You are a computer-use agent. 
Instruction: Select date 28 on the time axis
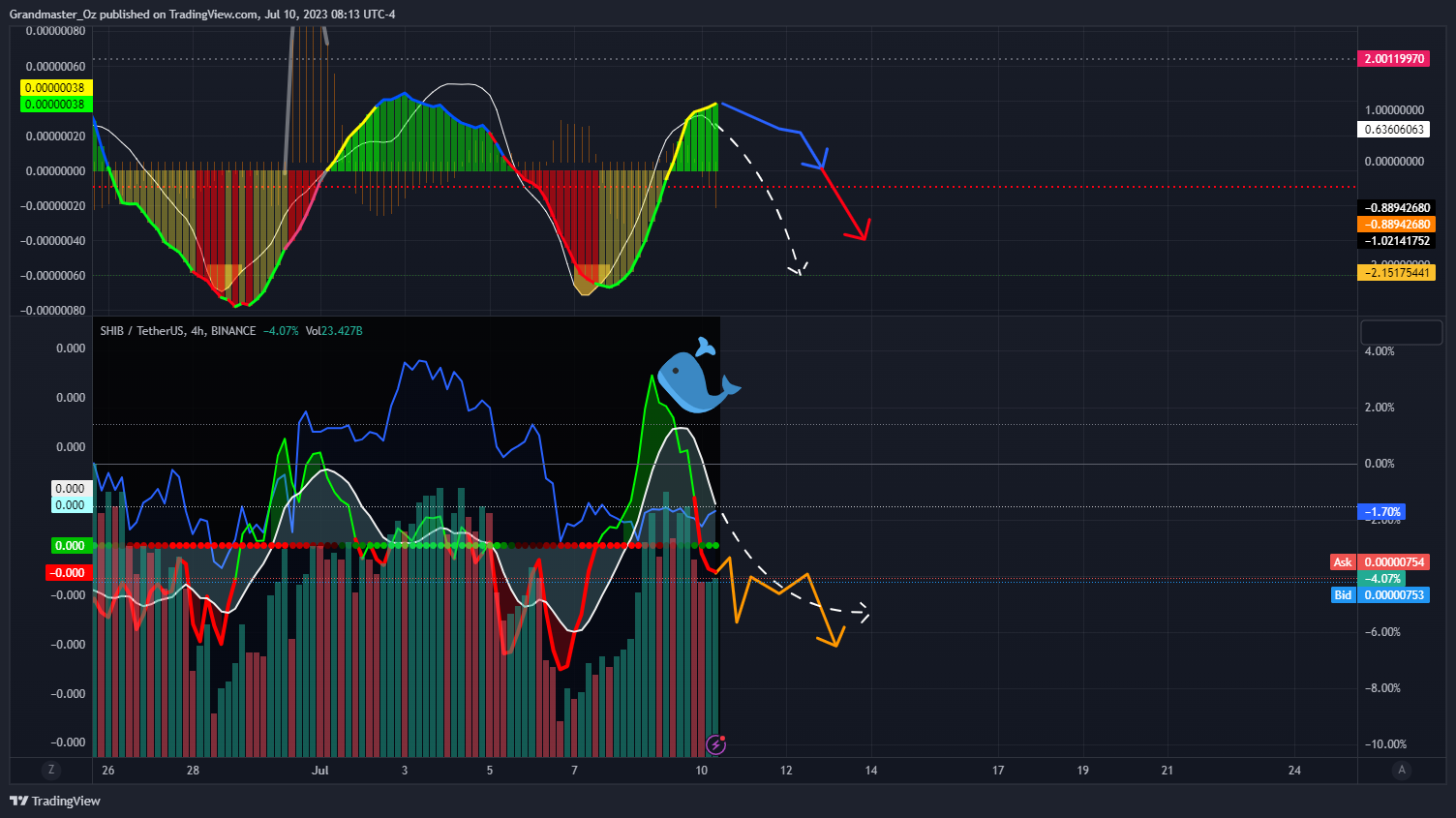click(x=193, y=771)
